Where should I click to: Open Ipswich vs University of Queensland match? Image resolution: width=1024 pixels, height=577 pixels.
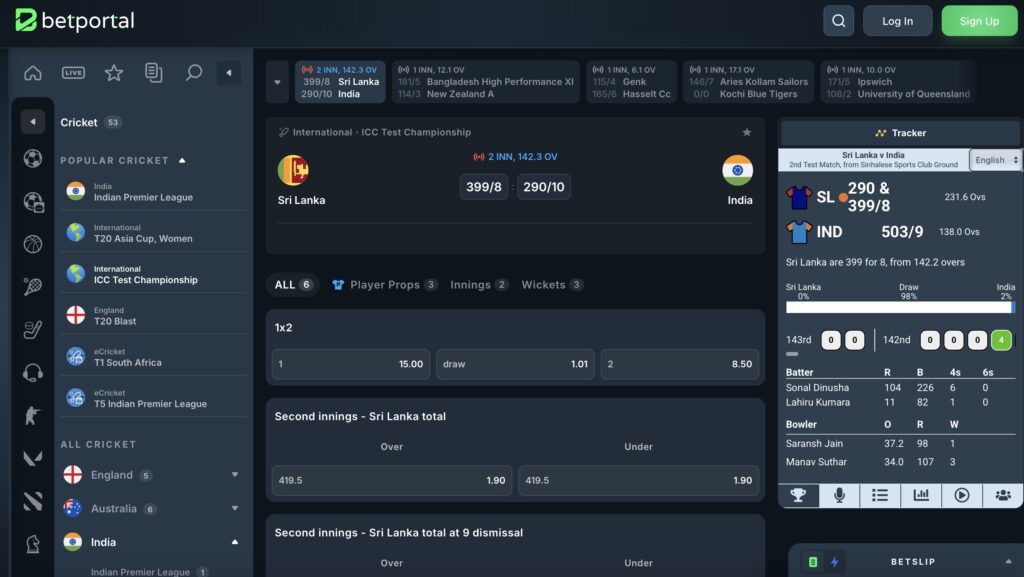click(x=899, y=82)
